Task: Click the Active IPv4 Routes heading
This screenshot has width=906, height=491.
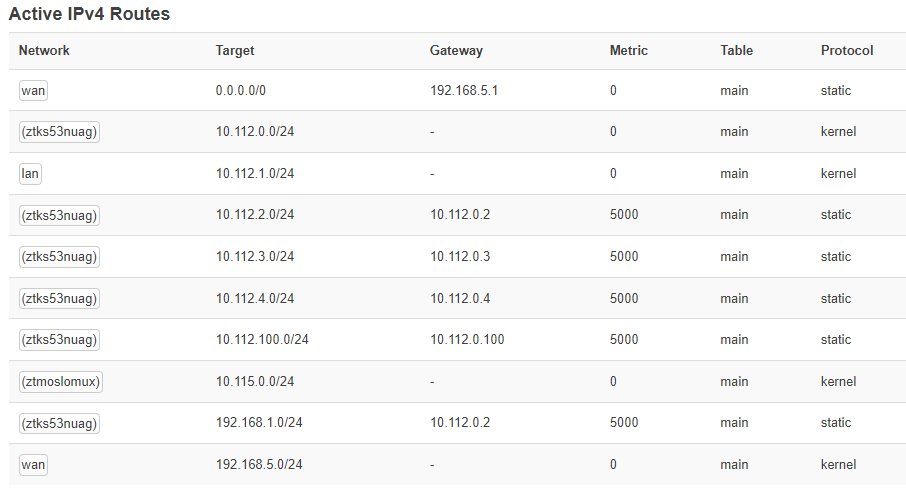Action: [89, 14]
